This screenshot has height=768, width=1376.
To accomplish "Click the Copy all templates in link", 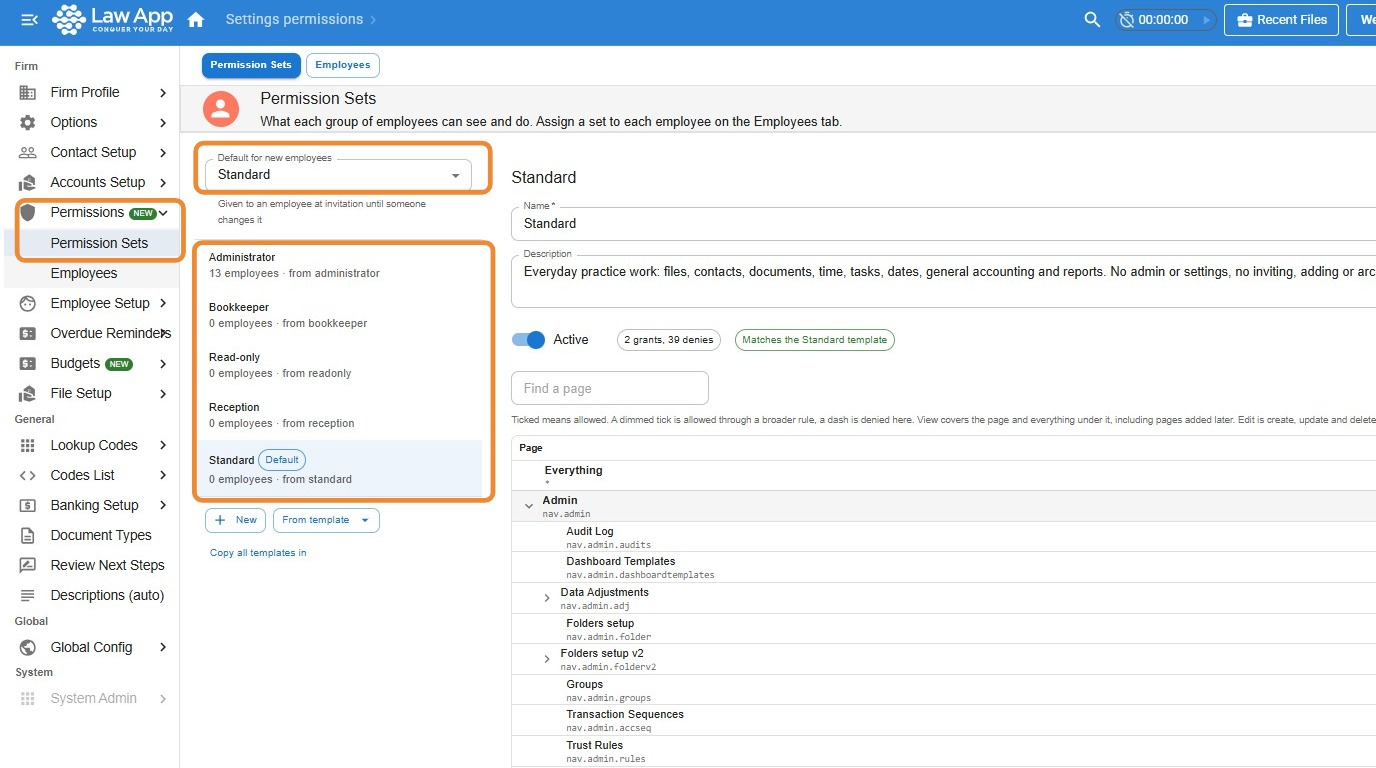I will (x=258, y=553).
